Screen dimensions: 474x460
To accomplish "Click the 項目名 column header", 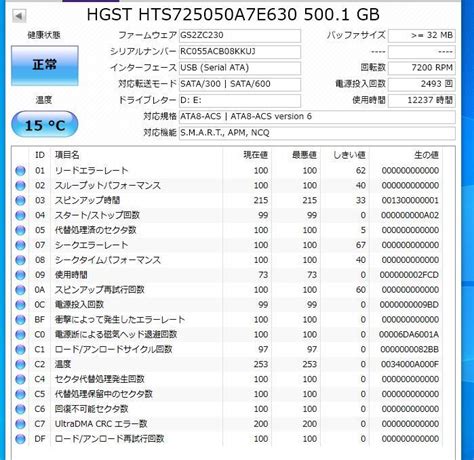I will tap(67, 155).
